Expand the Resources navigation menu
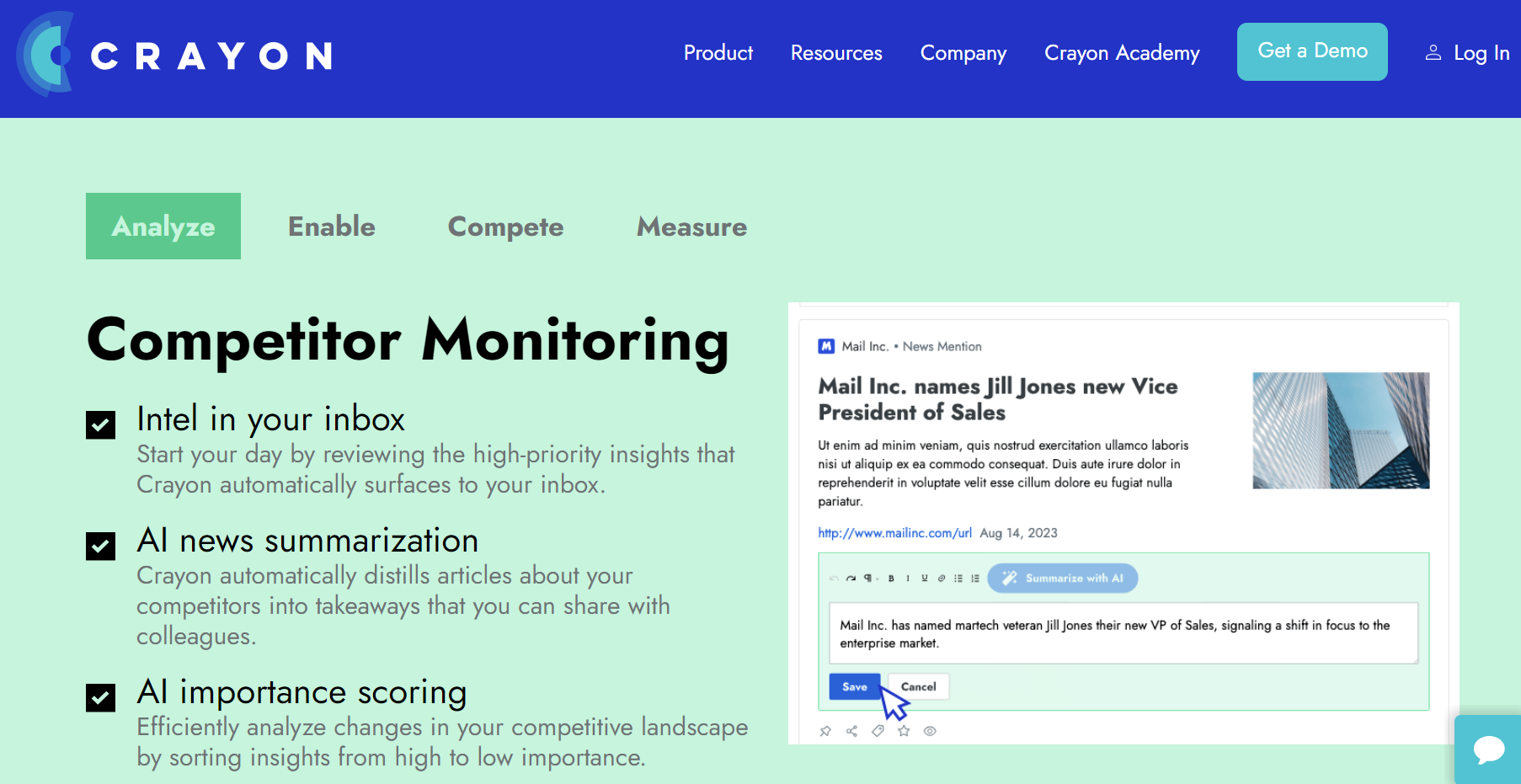 point(835,53)
